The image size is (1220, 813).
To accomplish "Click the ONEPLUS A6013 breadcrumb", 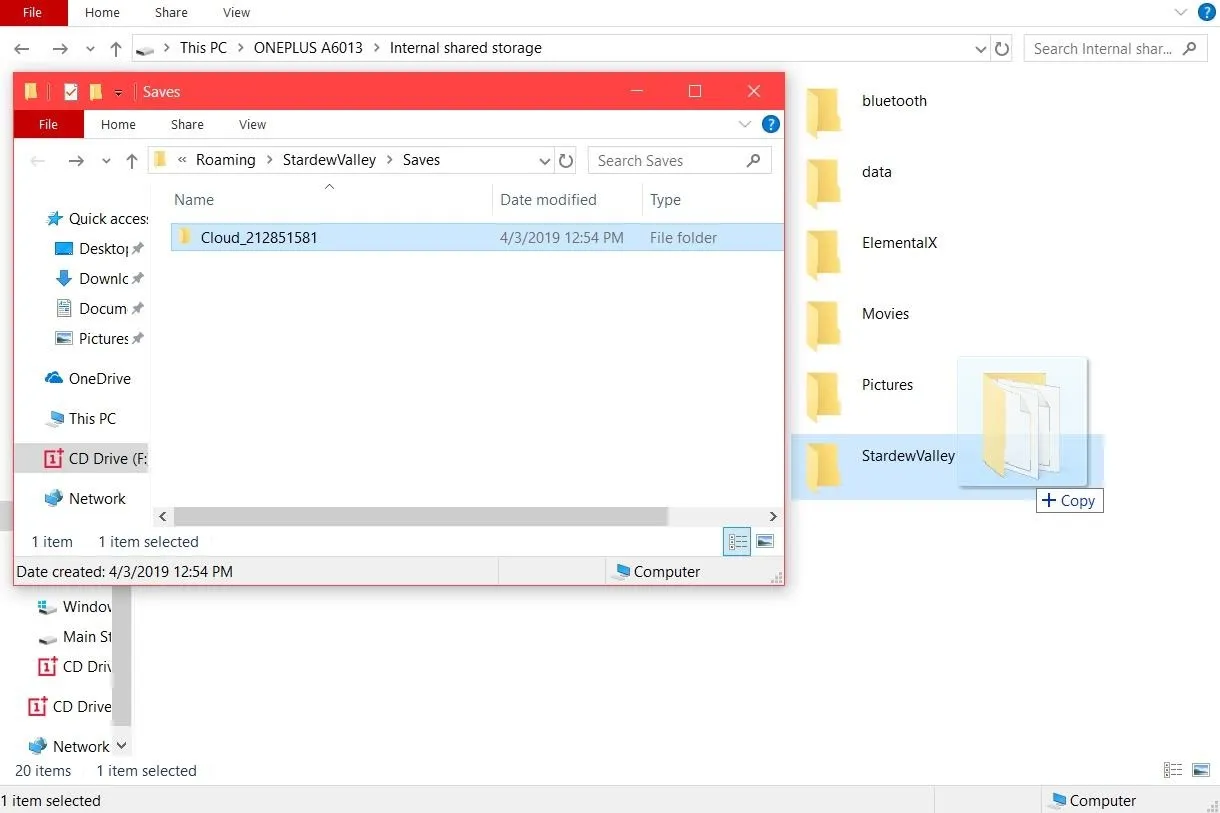I will pos(308,48).
